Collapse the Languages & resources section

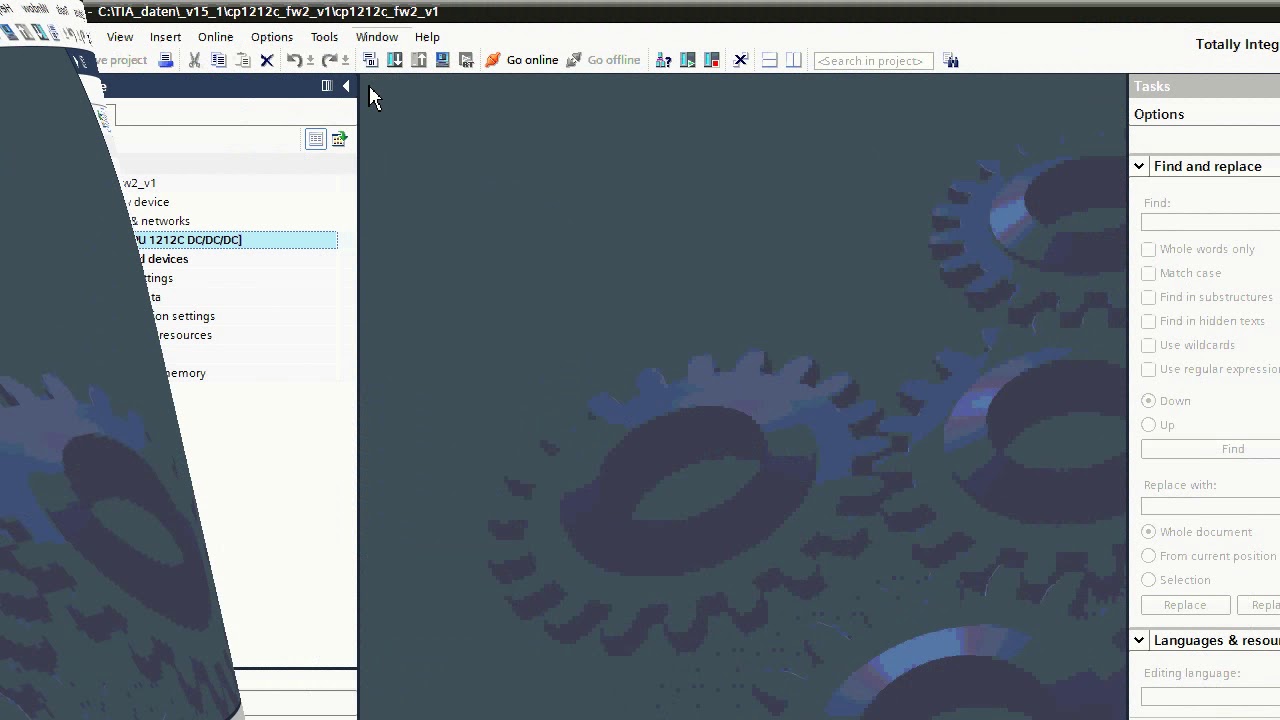1139,640
